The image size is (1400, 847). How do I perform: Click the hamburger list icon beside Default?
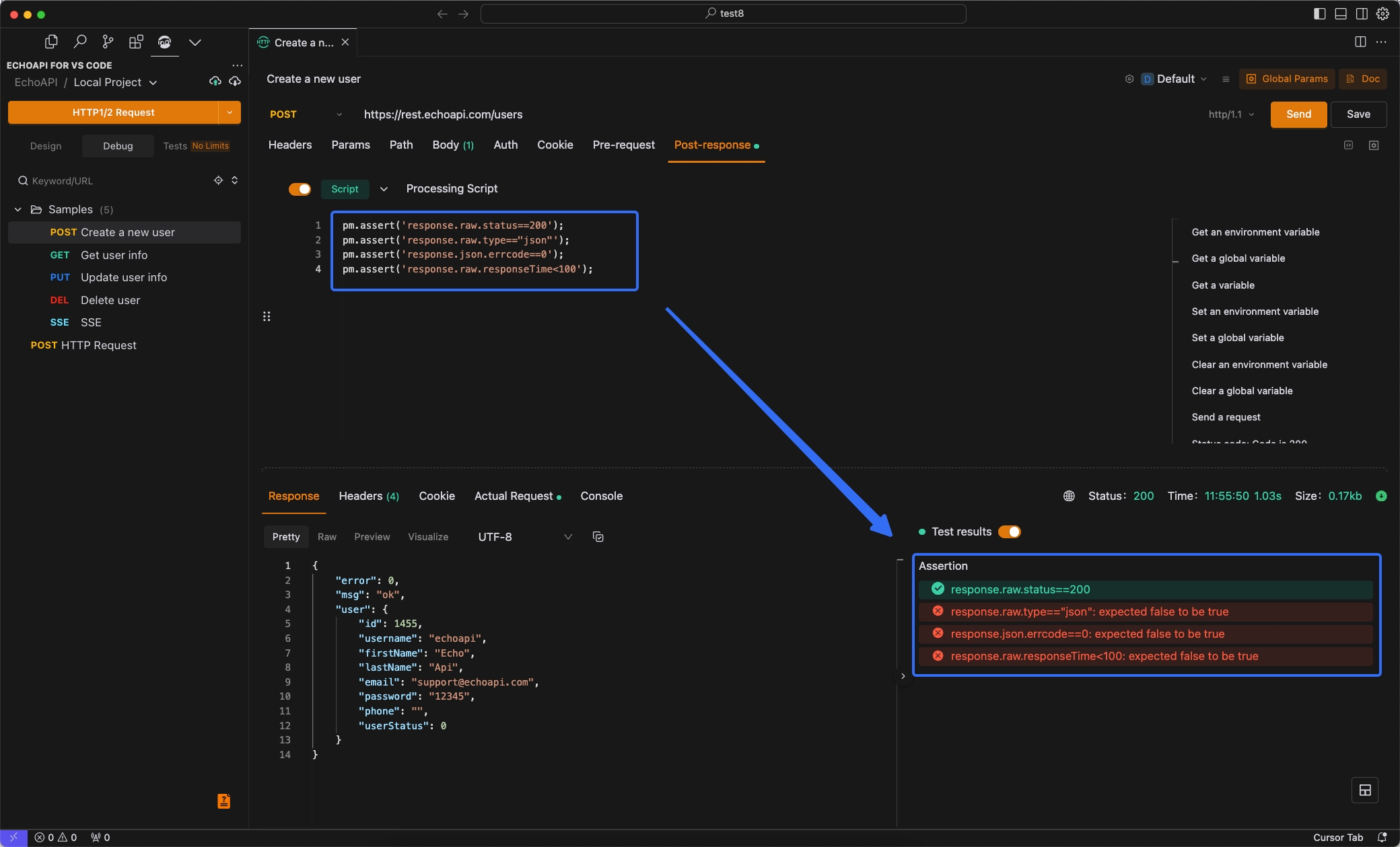click(1226, 79)
